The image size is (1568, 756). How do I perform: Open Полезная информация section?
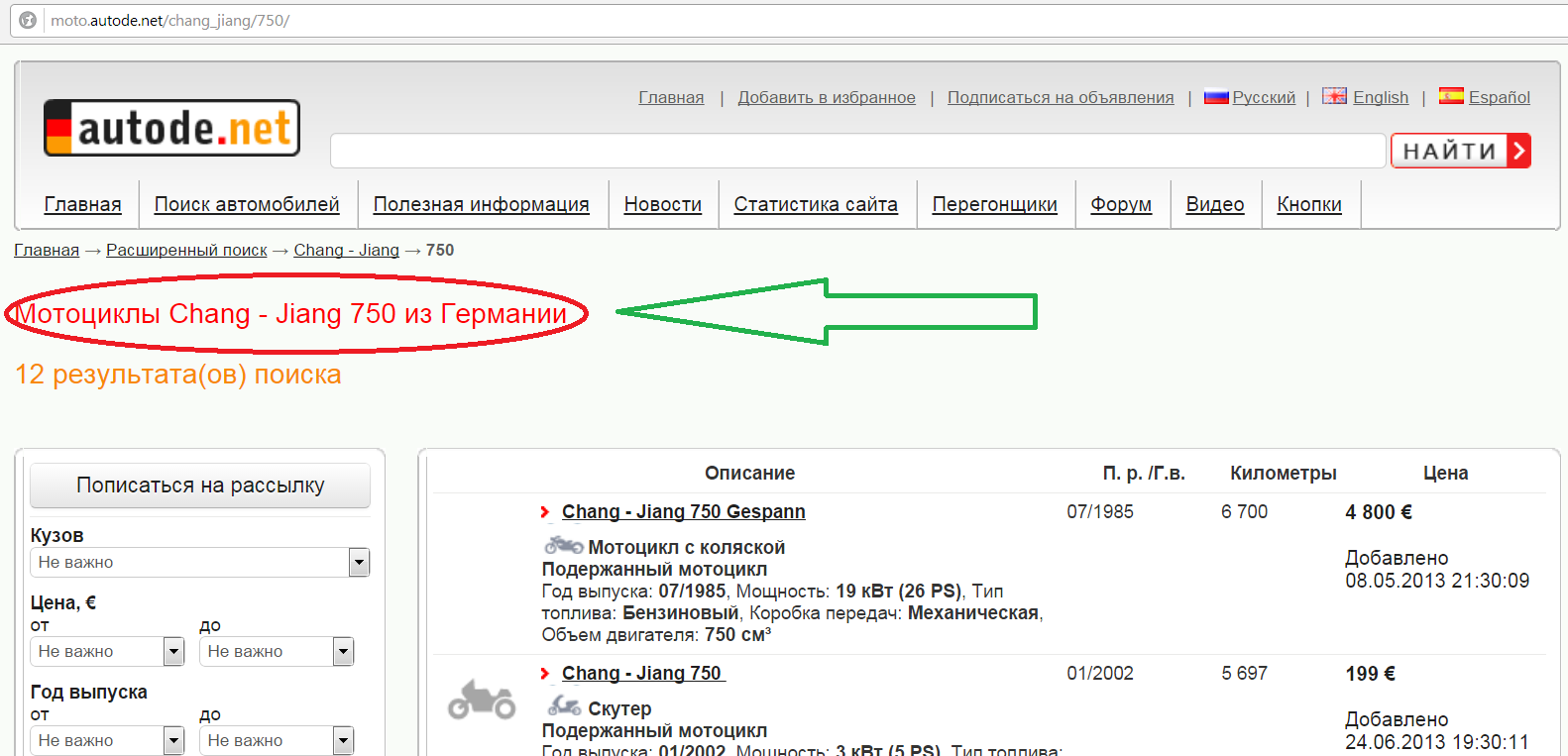(482, 204)
